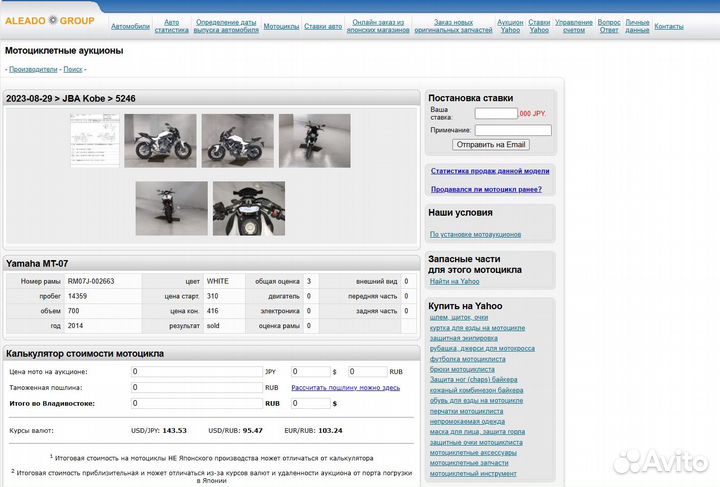The width and height of the screenshot is (720, 487).
Task: Open the motorcycle right-side photo thumbnail
Action: [237, 140]
